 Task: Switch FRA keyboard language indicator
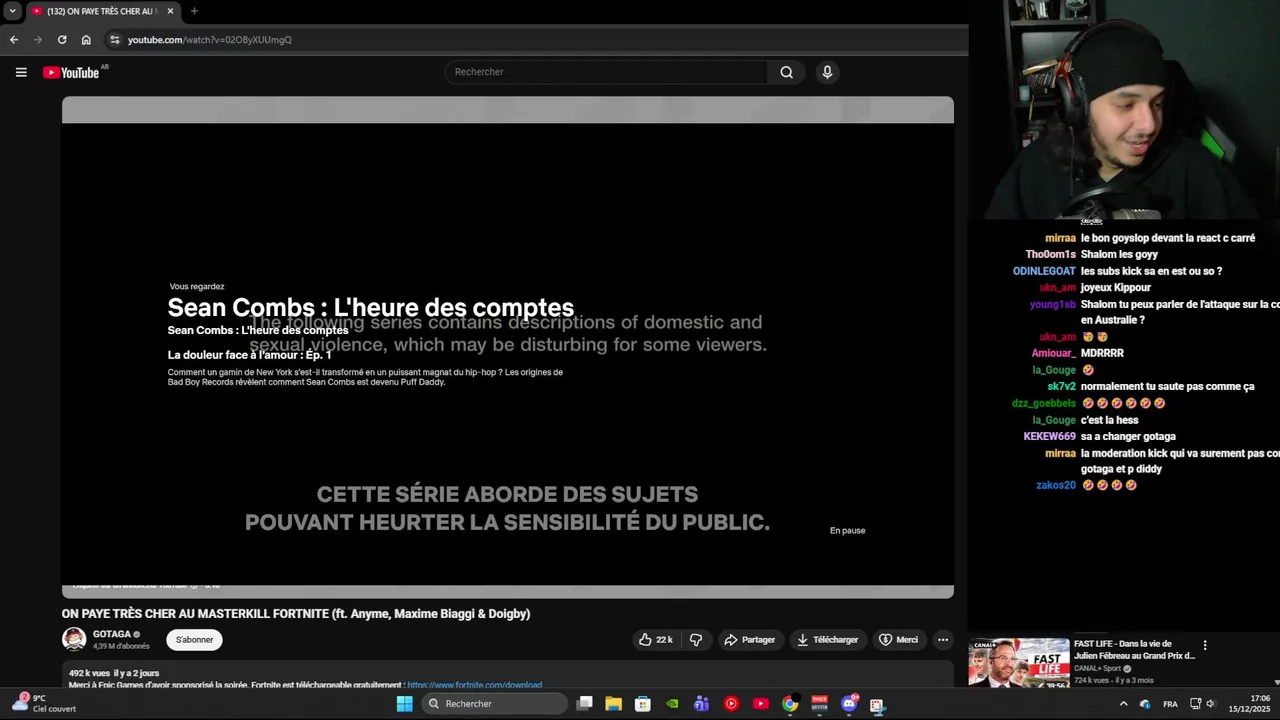(1170, 704)
